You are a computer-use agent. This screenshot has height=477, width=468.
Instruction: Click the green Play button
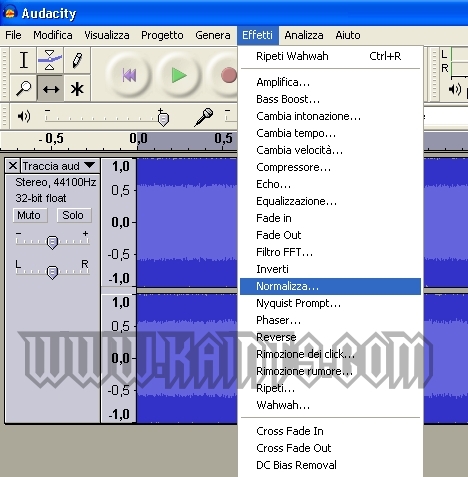(179, 75)
